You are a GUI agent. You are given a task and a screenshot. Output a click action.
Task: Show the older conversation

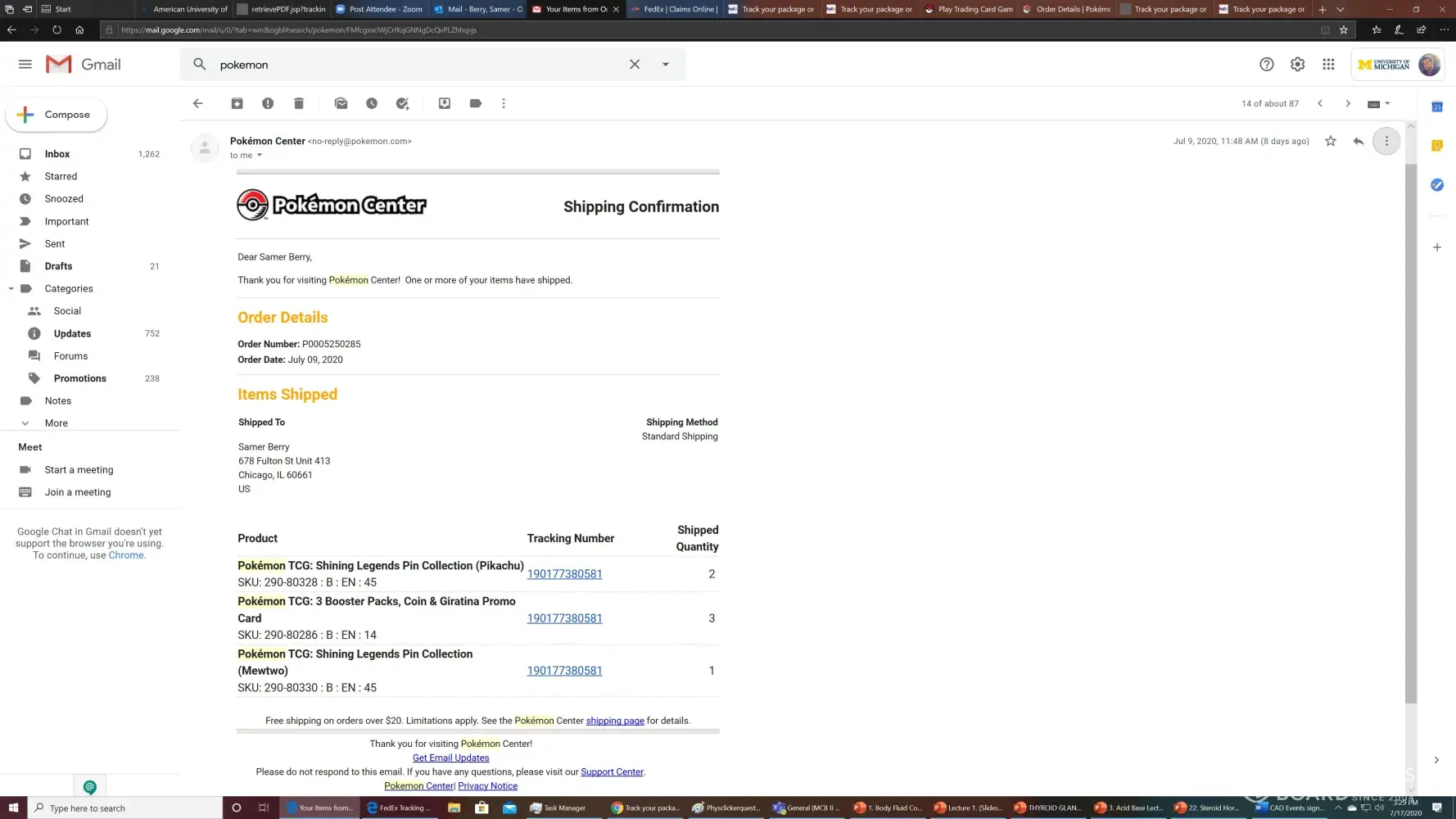1348,103
